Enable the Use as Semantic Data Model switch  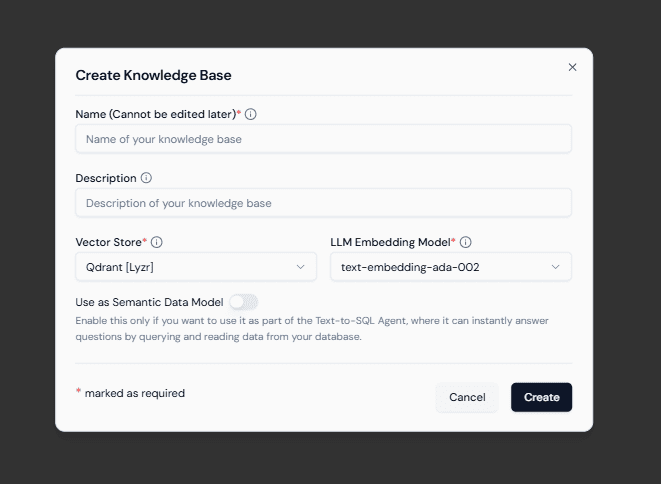tap(244, 302)
